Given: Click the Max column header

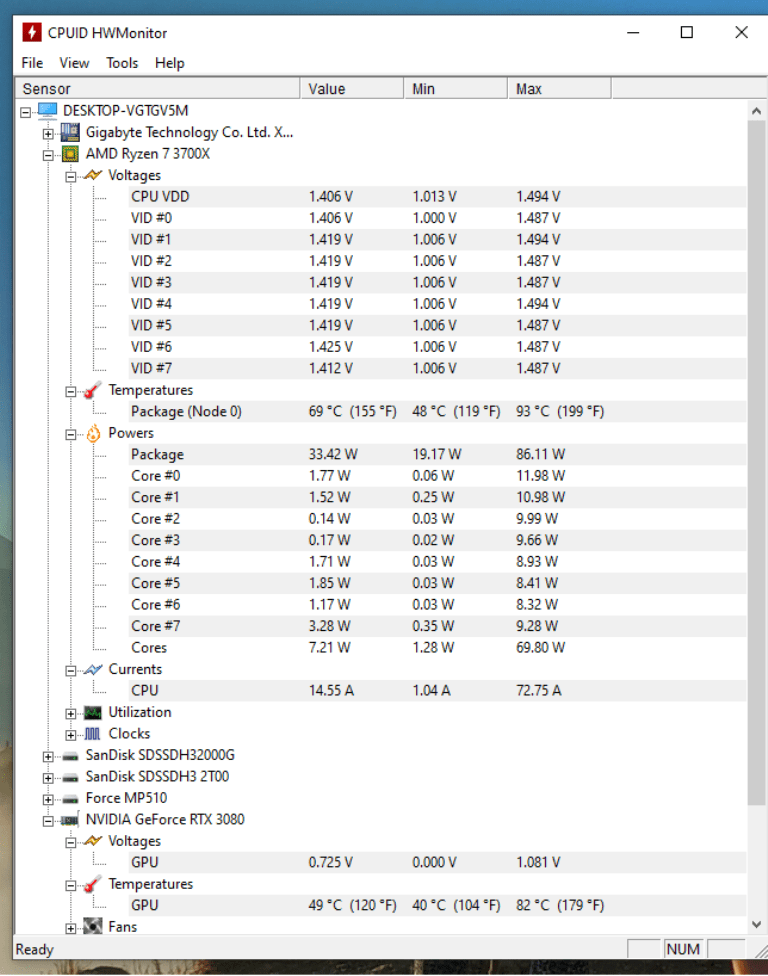Looking at the screenshot, I should 560,88.
